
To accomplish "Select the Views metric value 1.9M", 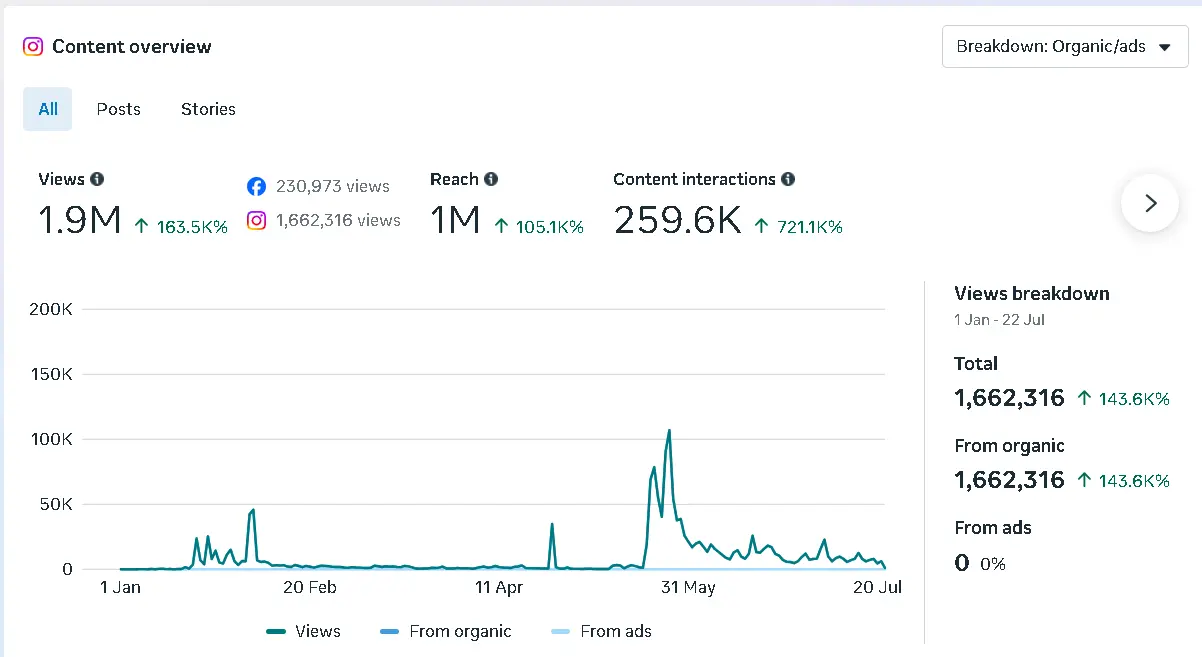I will (x=80, y=220).
